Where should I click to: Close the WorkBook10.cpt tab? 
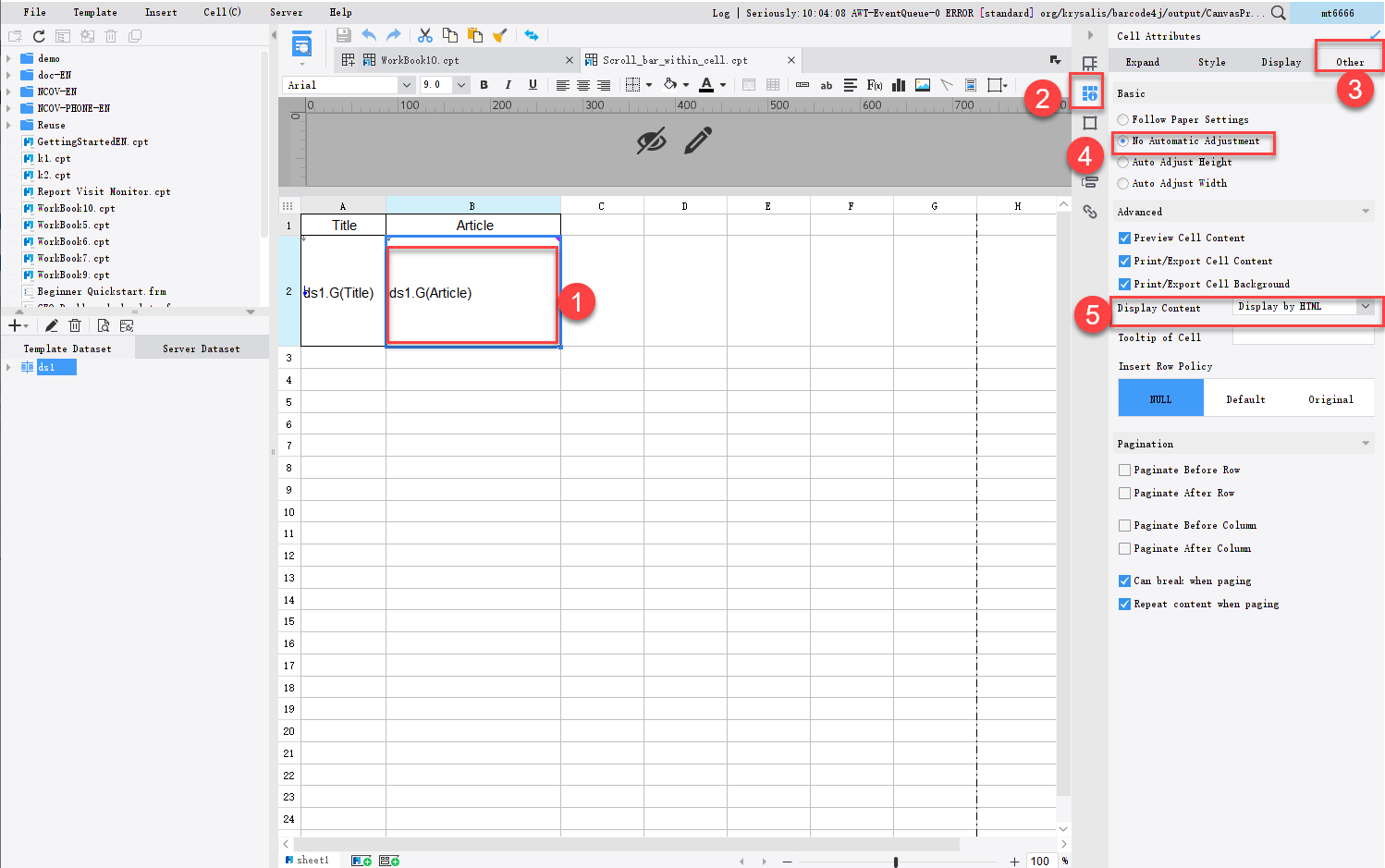tap(570, 60)
